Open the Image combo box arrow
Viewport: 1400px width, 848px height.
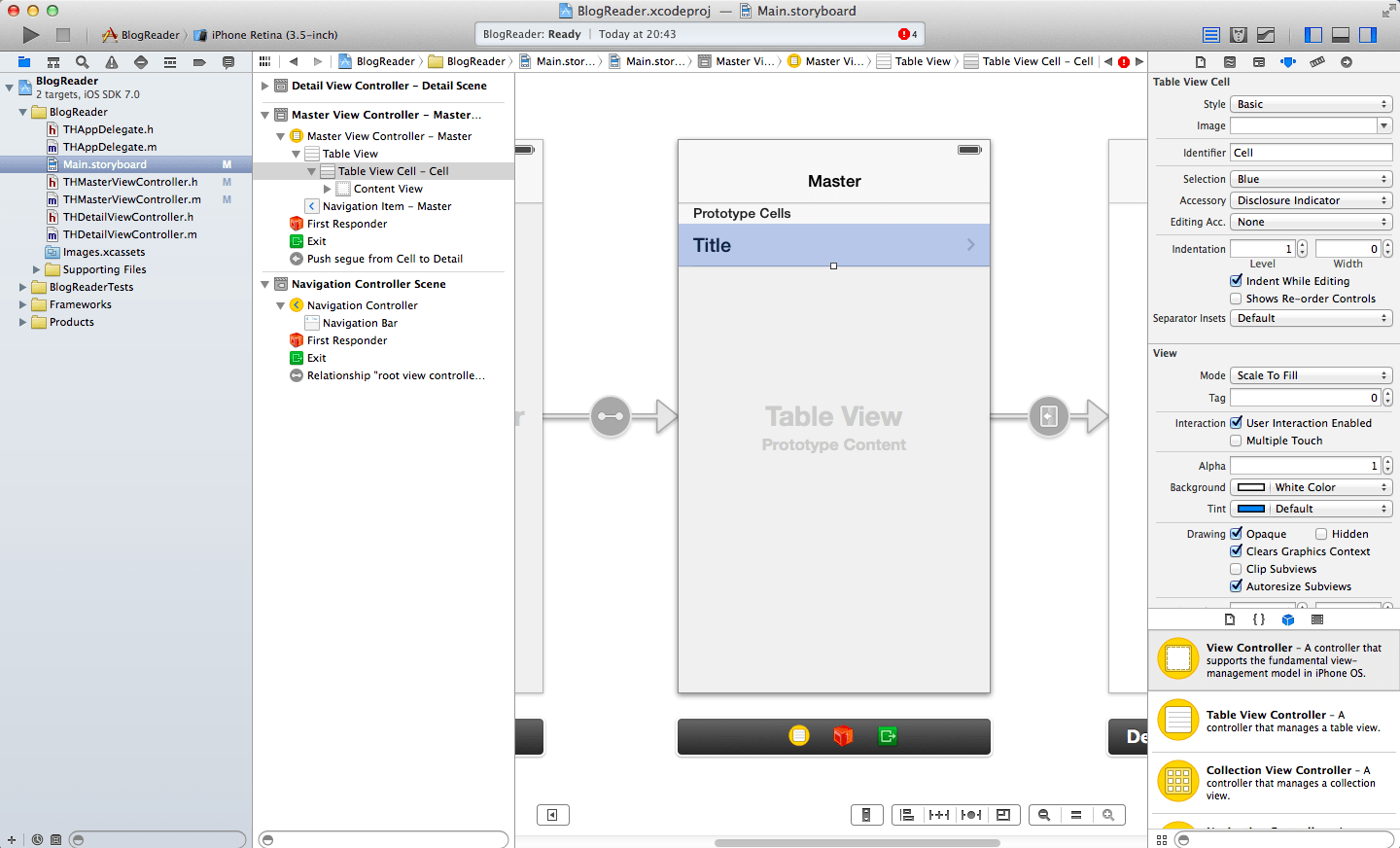point(1383,125)
